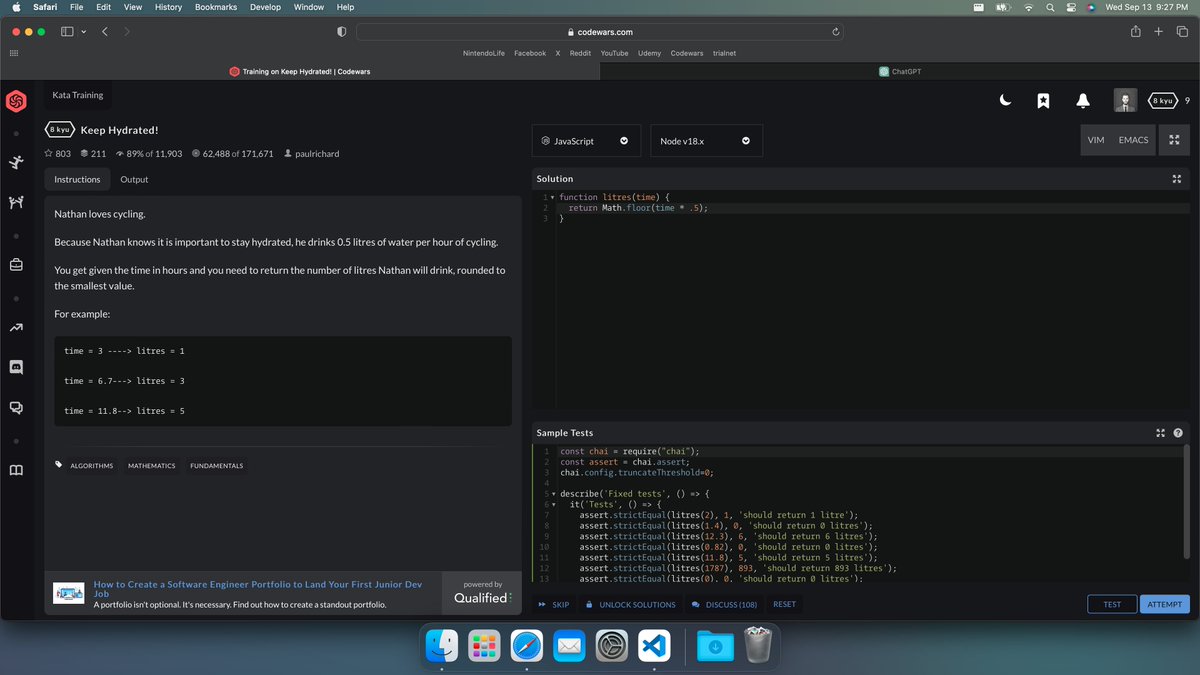Open the briefcase Jobs sidebar icon
Screen dimensions: 1200x675
[x=16, y=265]
